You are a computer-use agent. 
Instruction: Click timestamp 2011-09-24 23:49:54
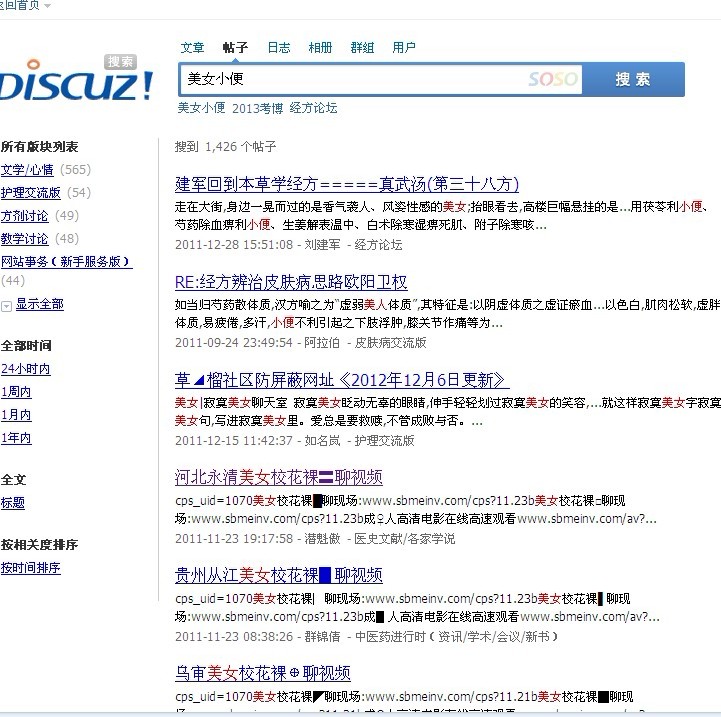[x=234, y=343]
